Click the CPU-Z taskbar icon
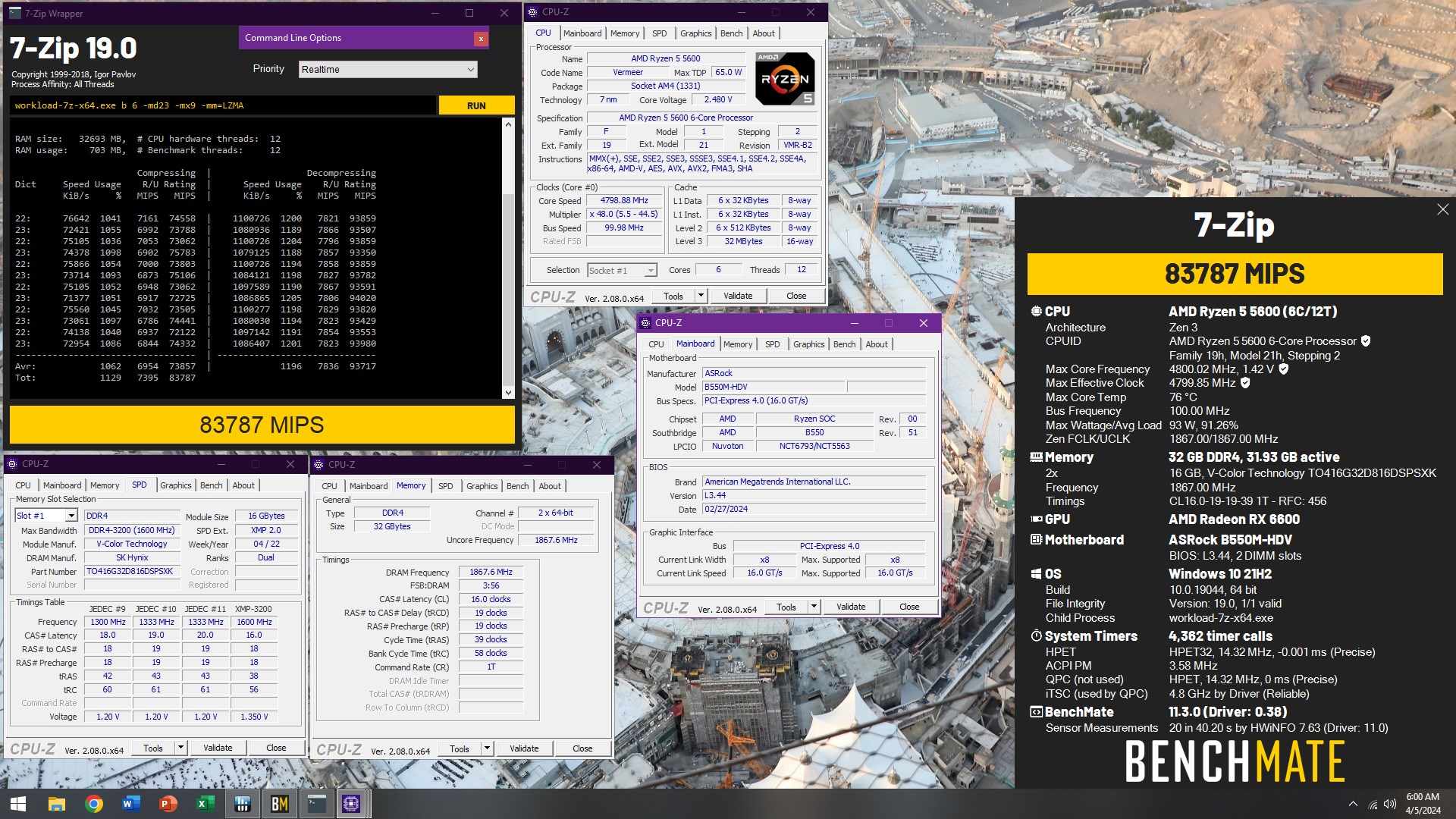Screen dimensions: 1456x819 [352, 804]
